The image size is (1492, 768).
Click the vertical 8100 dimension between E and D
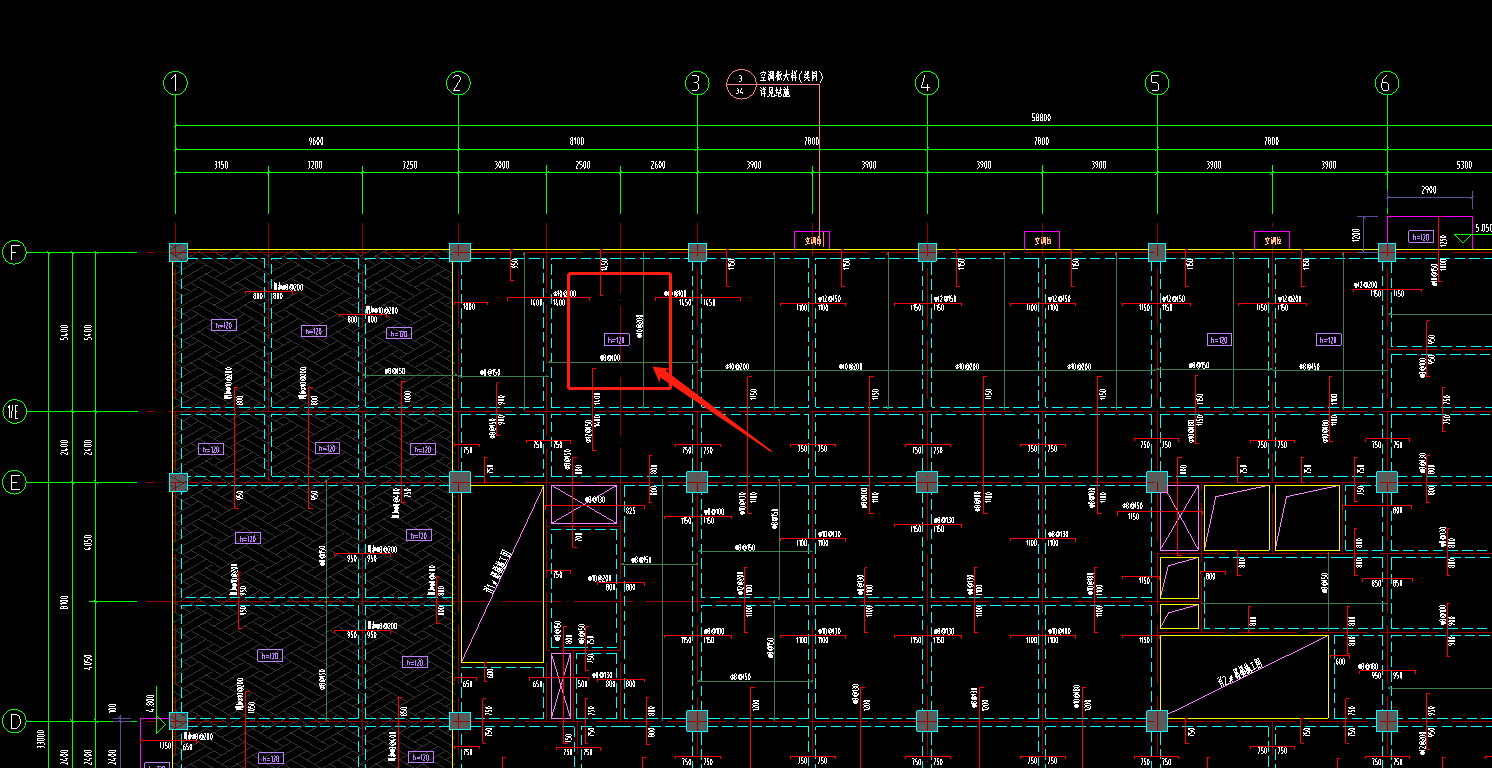pyautogui.click(x=64, y=601)
